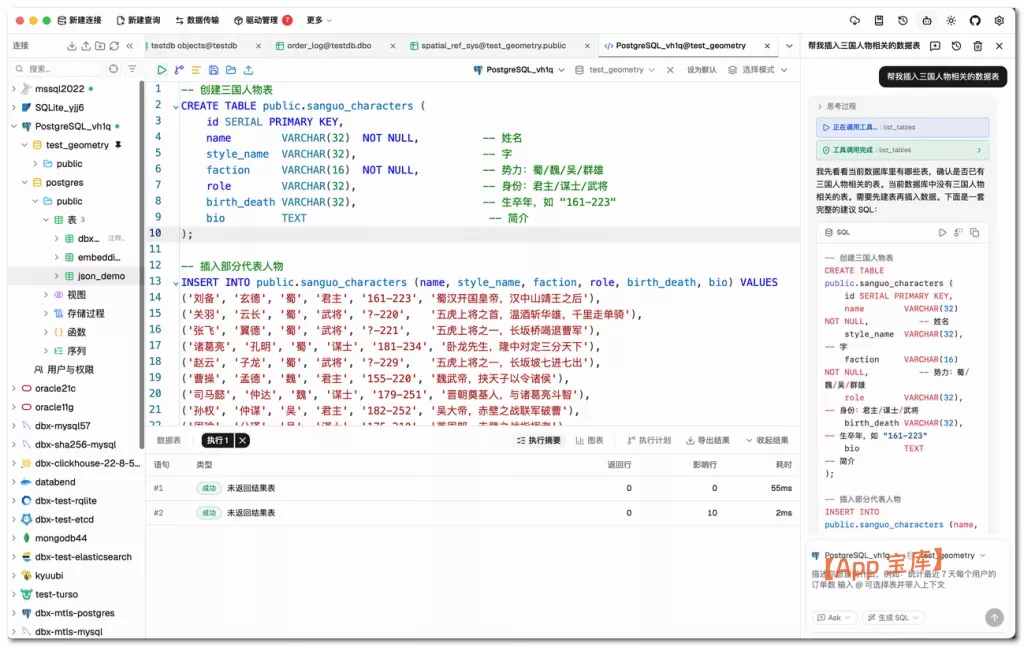Click the locate target icon beside the search box
Viewport: 1024px width, 647px height.
tap(114, 69)
